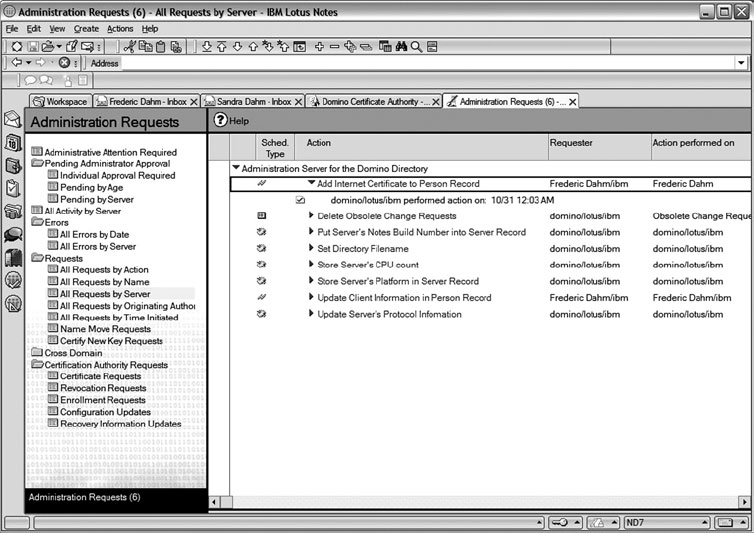Click the Save disk toolbar icon
754x533 pixels.
(x=33, y=47)
